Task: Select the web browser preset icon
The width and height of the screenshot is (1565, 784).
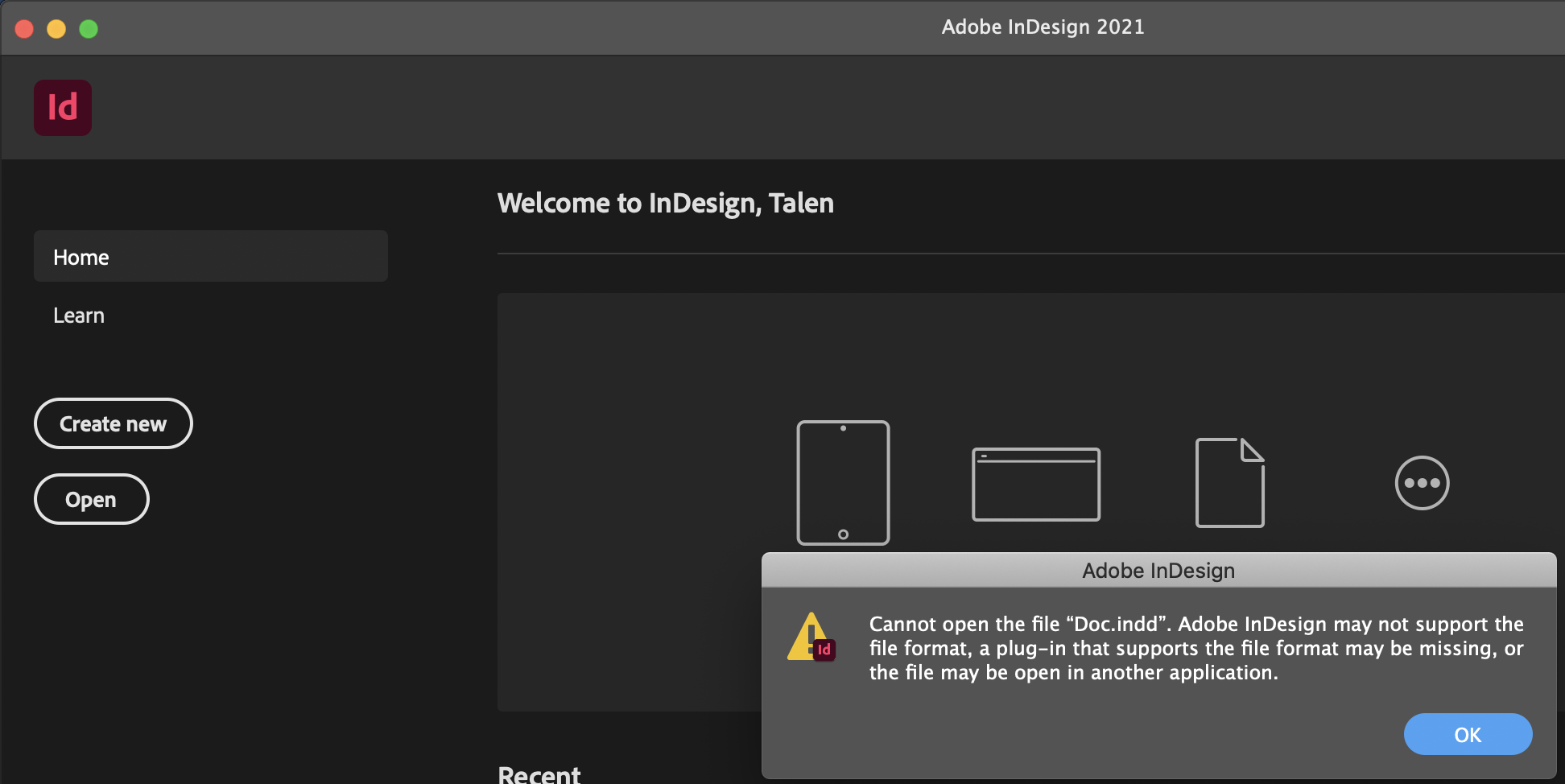Action: click(1035, 483)
